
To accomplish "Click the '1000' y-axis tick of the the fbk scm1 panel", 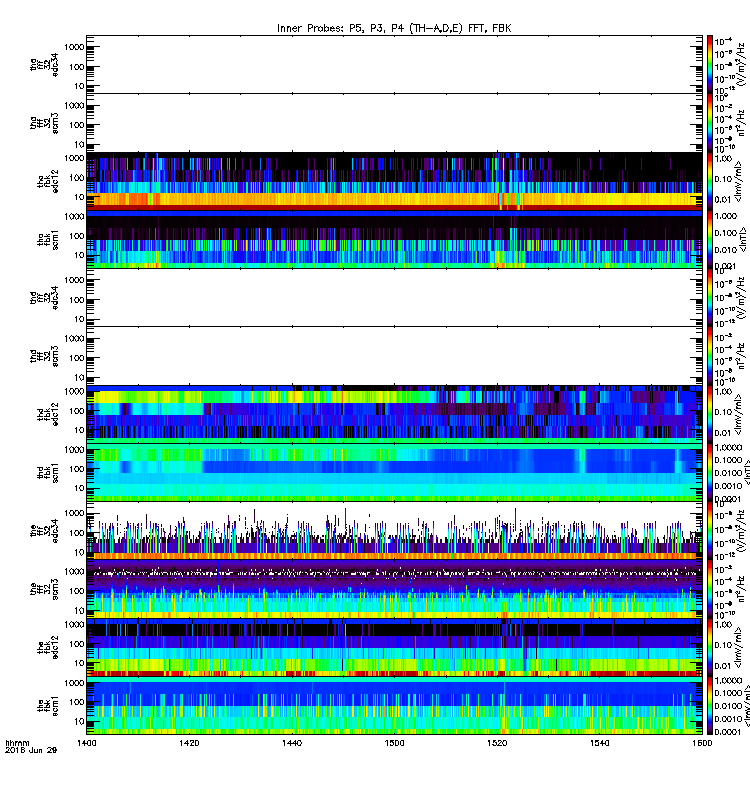I will click(74, 683).
